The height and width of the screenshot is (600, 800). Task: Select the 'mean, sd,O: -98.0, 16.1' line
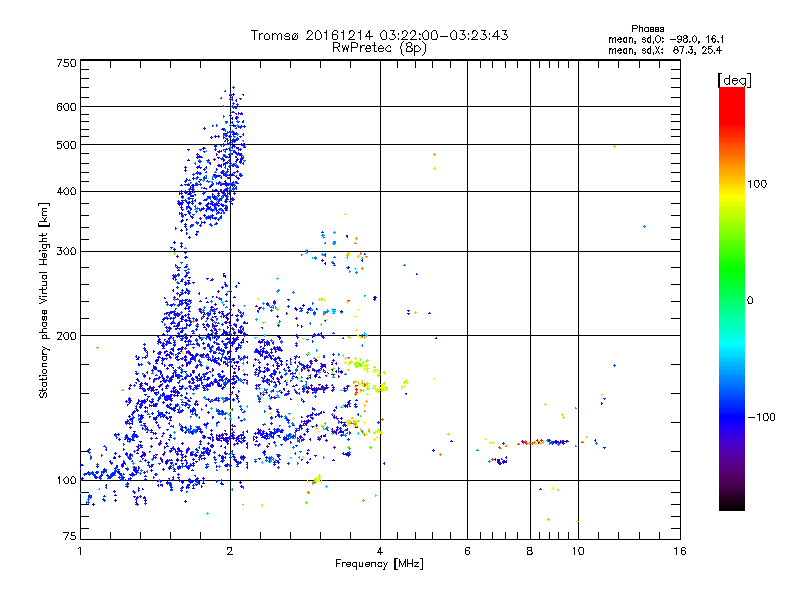[666, 39]
